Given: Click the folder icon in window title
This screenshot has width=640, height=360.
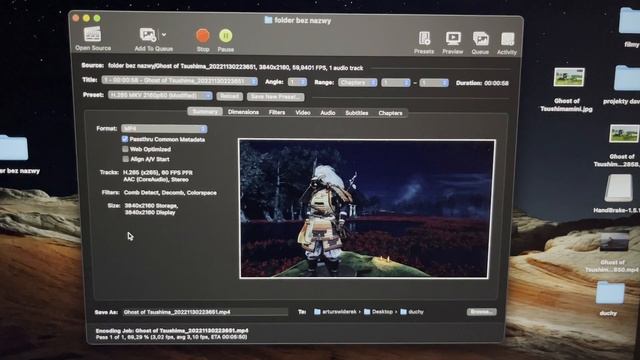Looking at the screenshot, I should [x=268, y=20].
